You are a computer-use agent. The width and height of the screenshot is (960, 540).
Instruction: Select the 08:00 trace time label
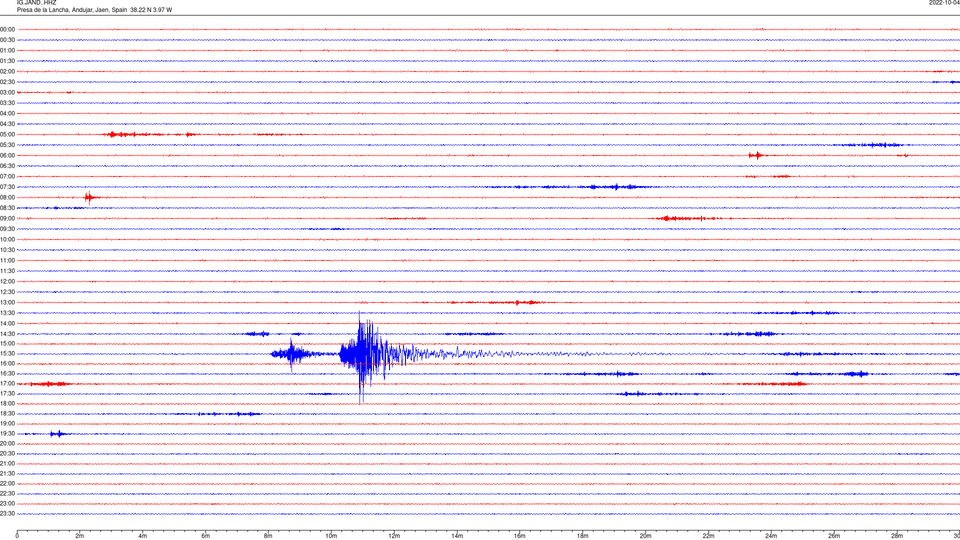tap(7, 197)
